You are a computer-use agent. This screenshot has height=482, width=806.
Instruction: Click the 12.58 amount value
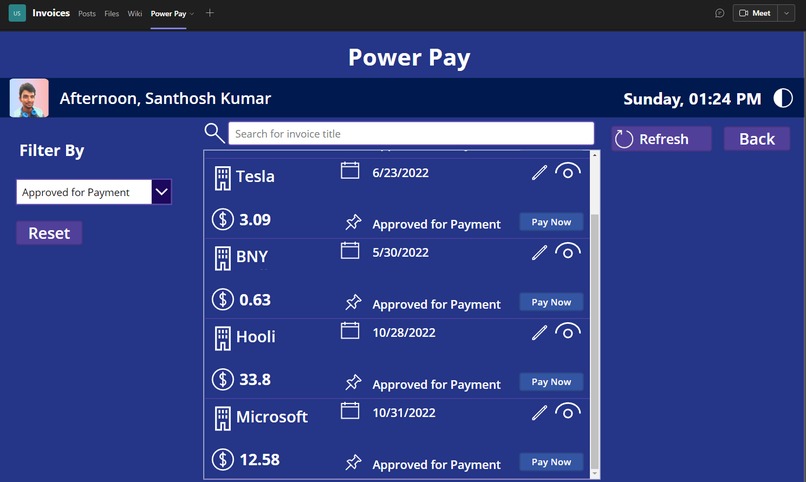(260, 459)
